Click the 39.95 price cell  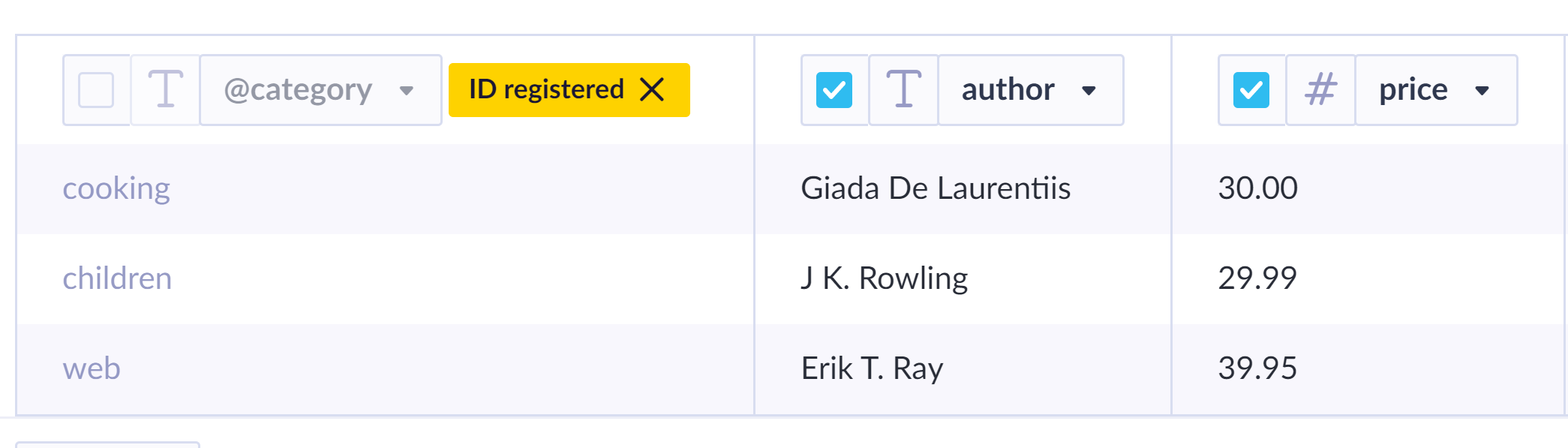coord(1258,368)
